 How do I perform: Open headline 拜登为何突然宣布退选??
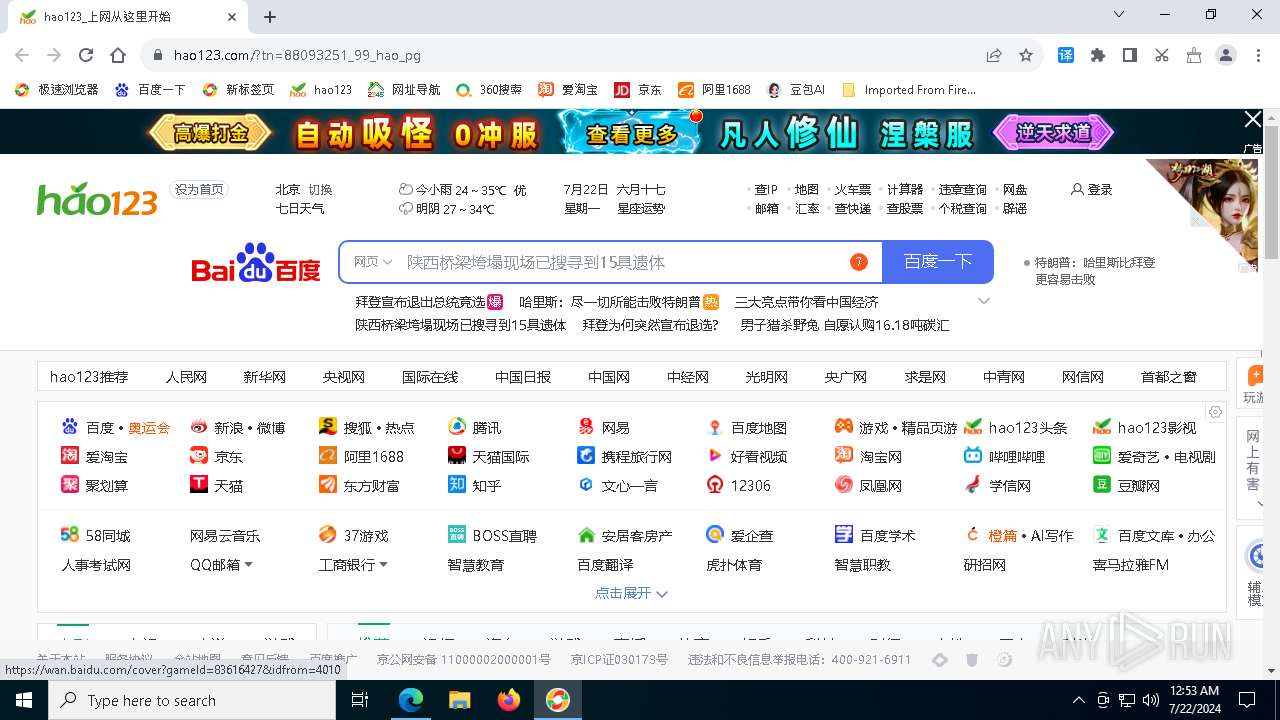coord(650,325)
